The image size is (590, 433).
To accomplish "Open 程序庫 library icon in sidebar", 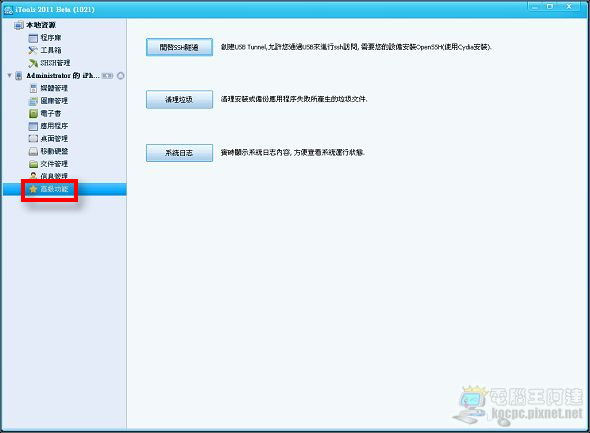I will tap(33, 38).
